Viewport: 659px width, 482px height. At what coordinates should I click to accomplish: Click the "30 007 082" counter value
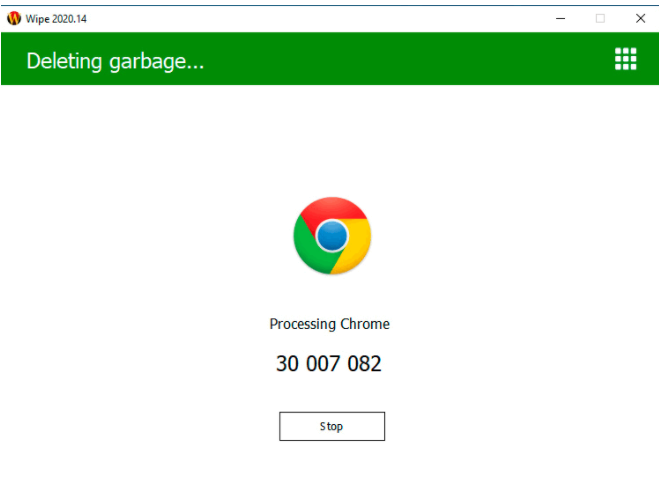(x=329, y=363)
